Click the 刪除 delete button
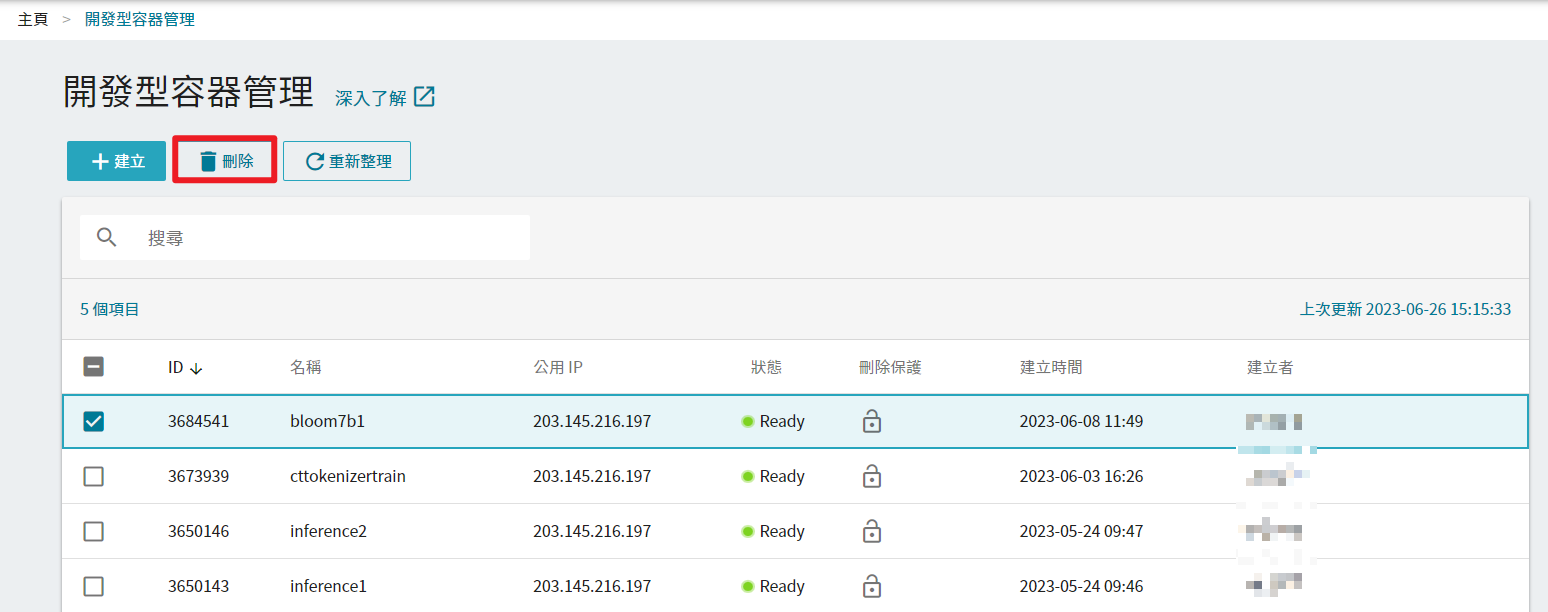This screenshot has width=1548, height=612. pyautogui.click(x=225, y=161)
